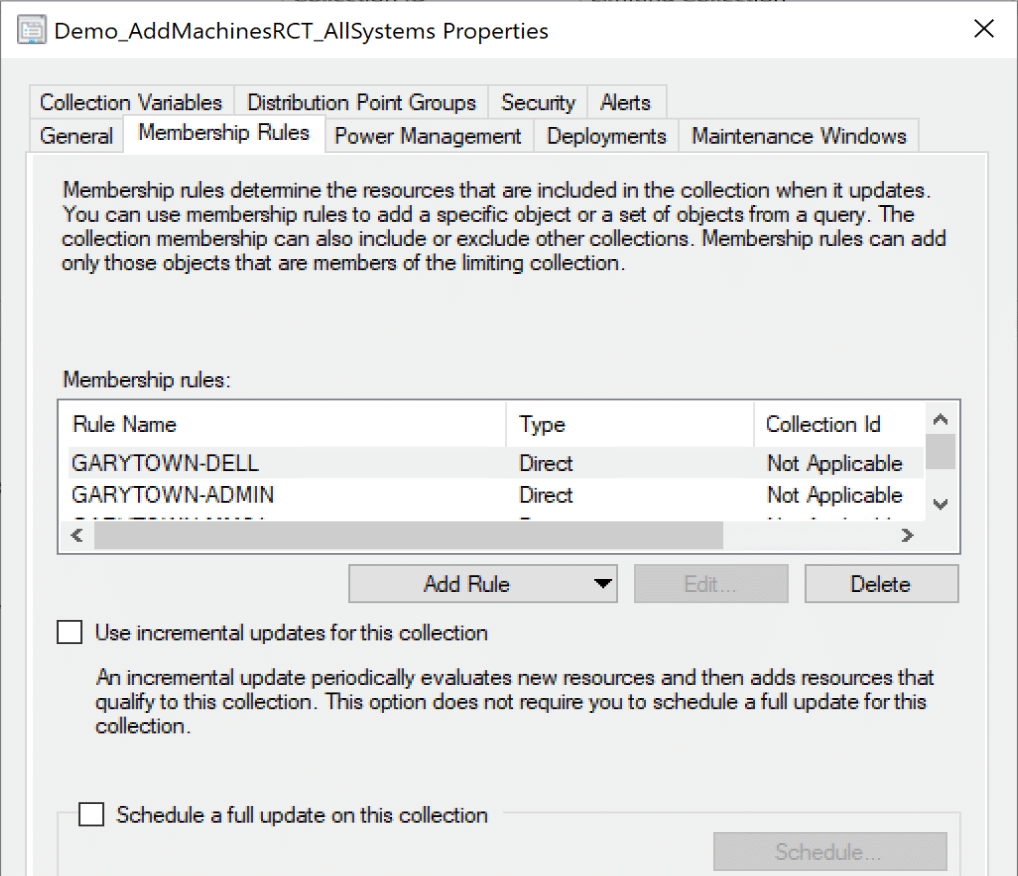Open the General tab

77,136
